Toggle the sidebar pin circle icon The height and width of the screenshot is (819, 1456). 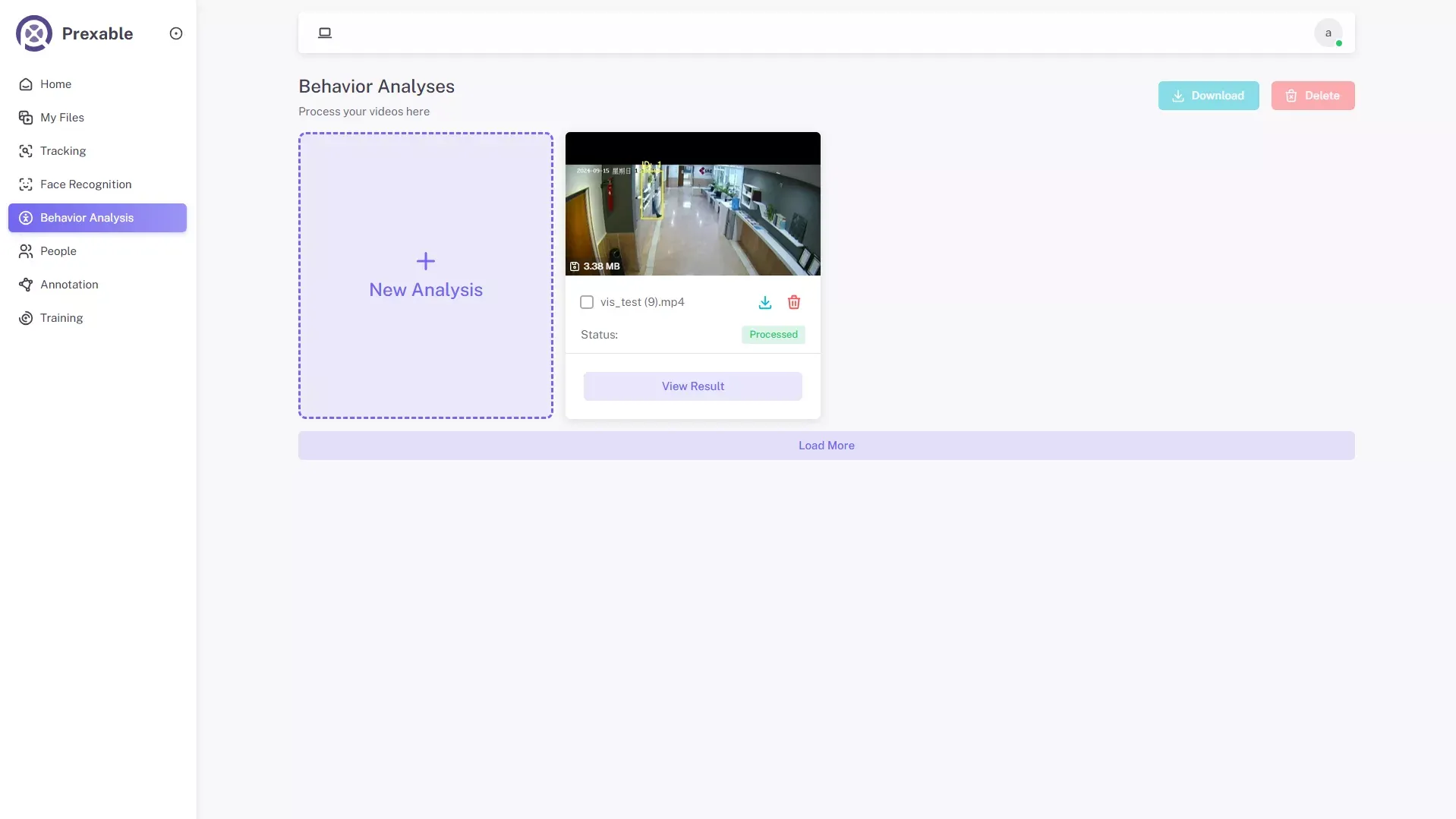click(176, 33)
